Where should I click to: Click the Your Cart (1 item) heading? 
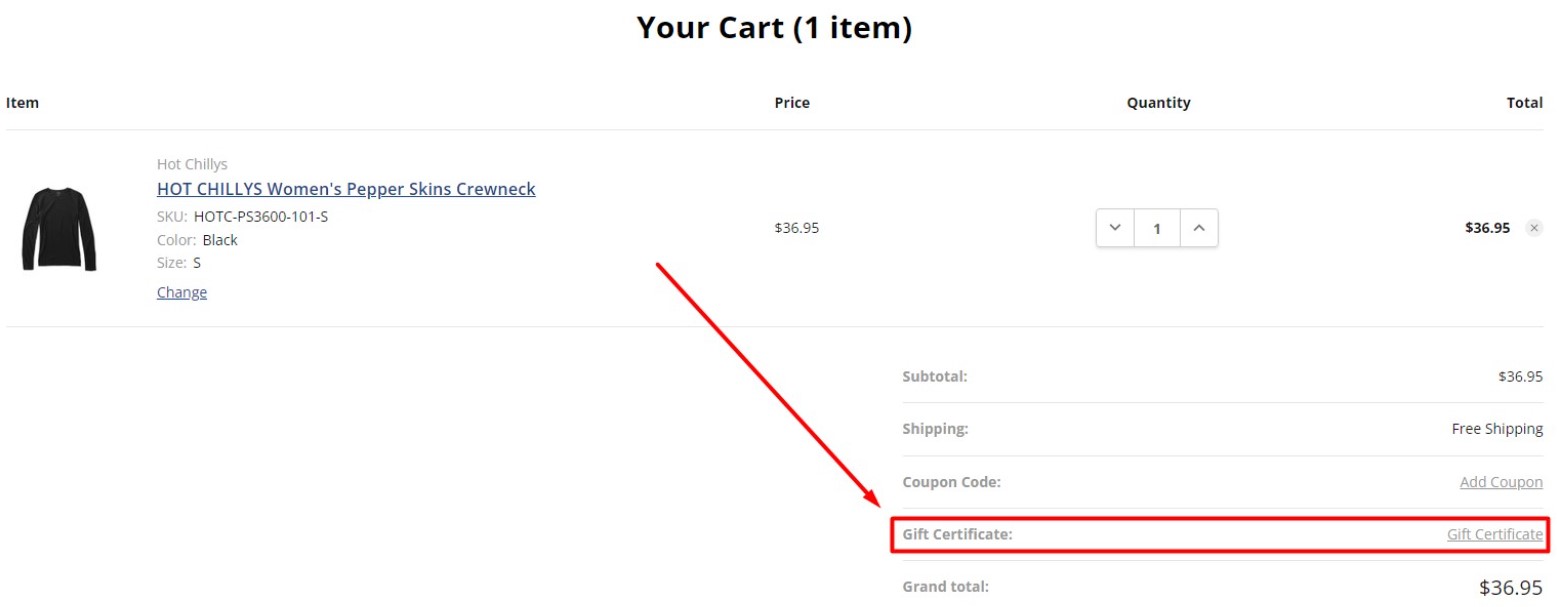pyautogui.click(x=774, y=28)
